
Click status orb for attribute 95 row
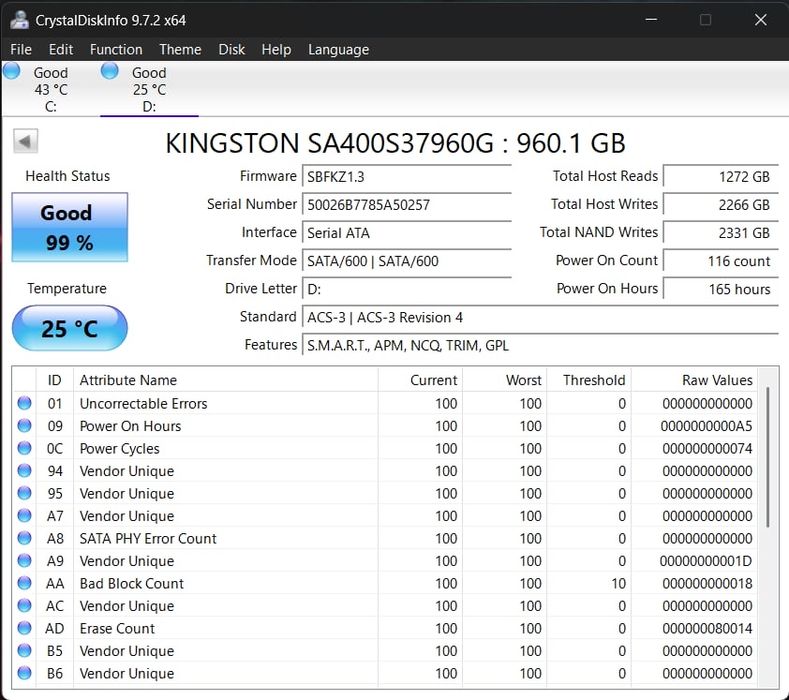[24, 493]
